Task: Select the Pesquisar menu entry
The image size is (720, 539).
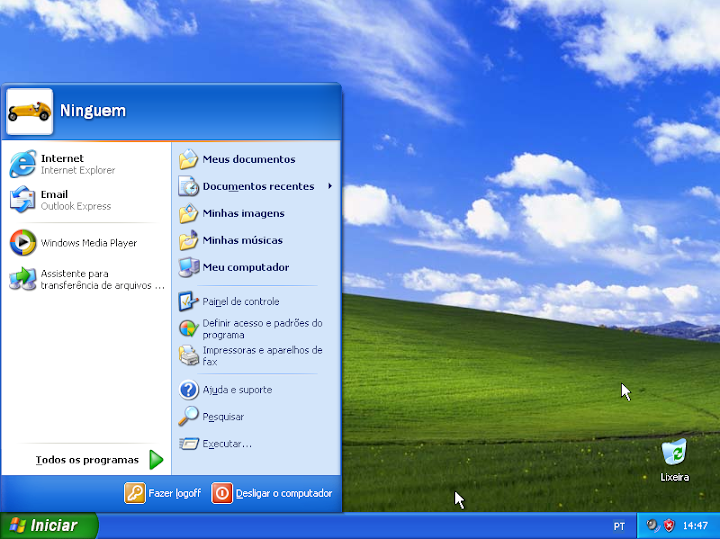Action: (256, 416)
